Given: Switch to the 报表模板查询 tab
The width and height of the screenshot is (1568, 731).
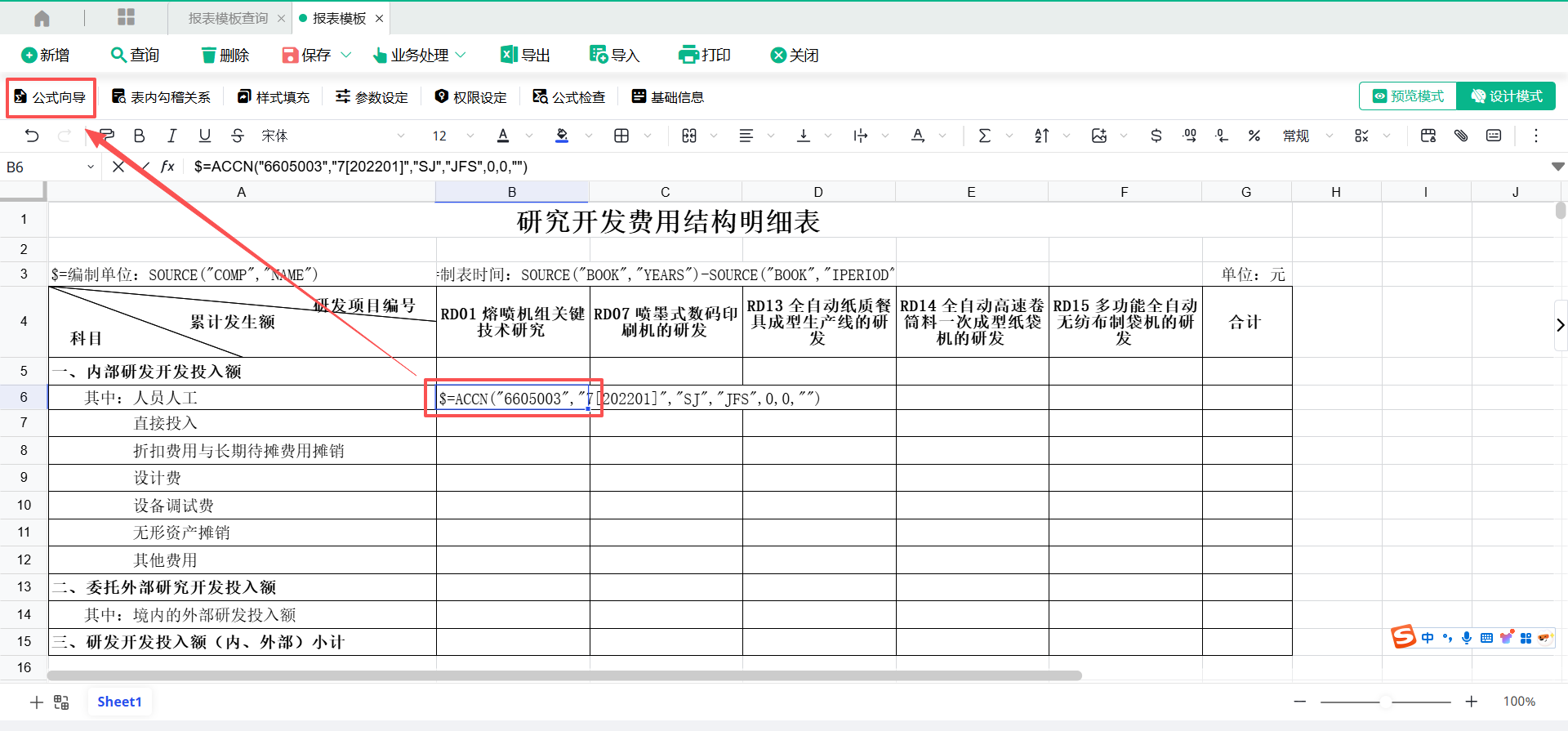Looking at the screenshot, I should [227, 18].
